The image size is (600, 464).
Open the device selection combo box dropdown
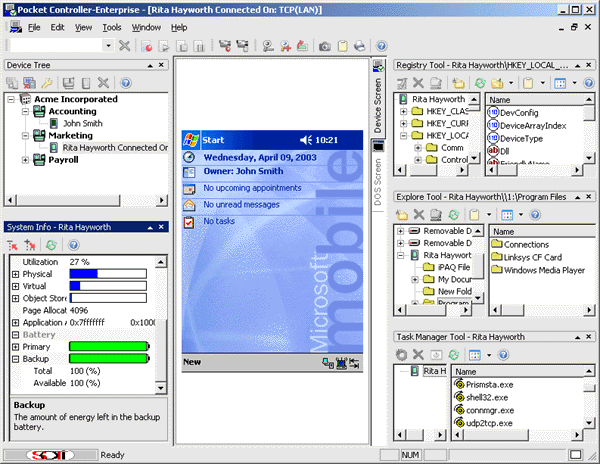coord(108,46)
